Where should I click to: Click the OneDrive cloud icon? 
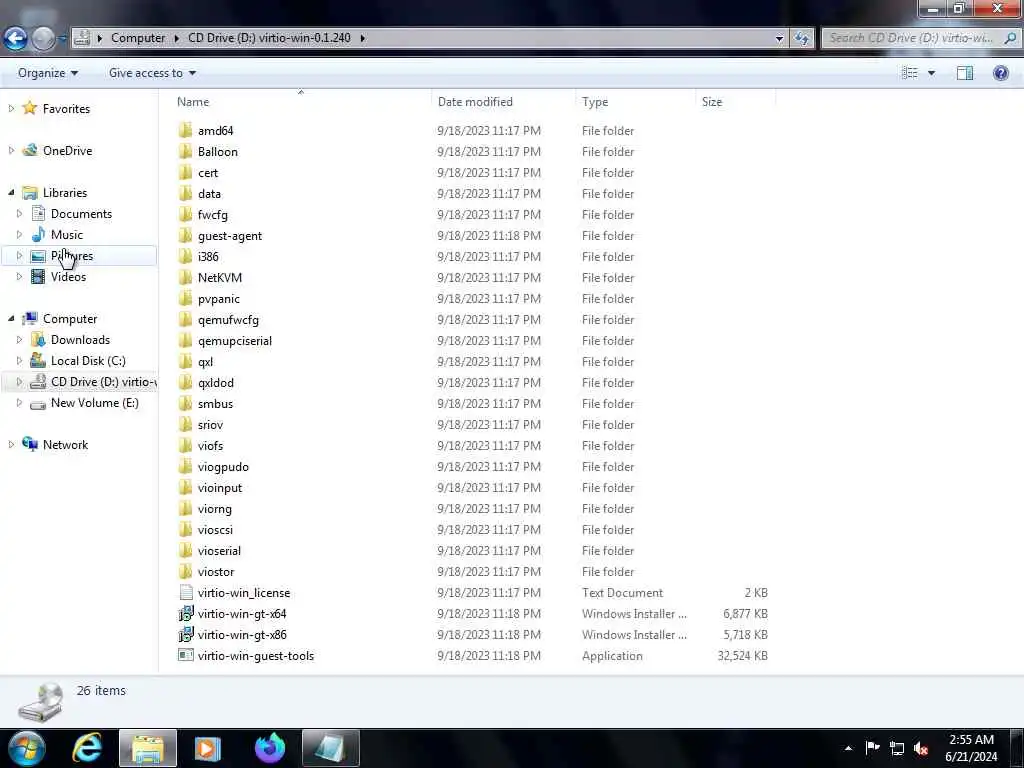click(x=29, y=150)
